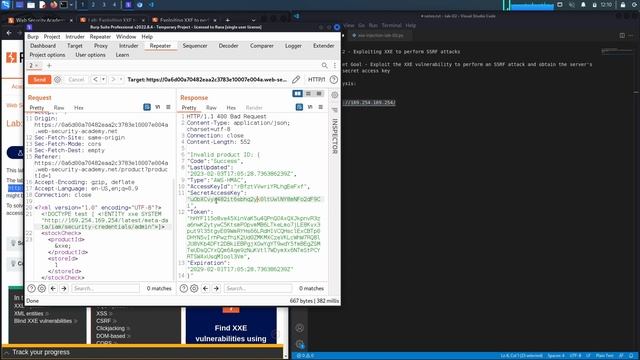Open Terminal menu in VS Code
640x360 pixels.
click(391, 25)
